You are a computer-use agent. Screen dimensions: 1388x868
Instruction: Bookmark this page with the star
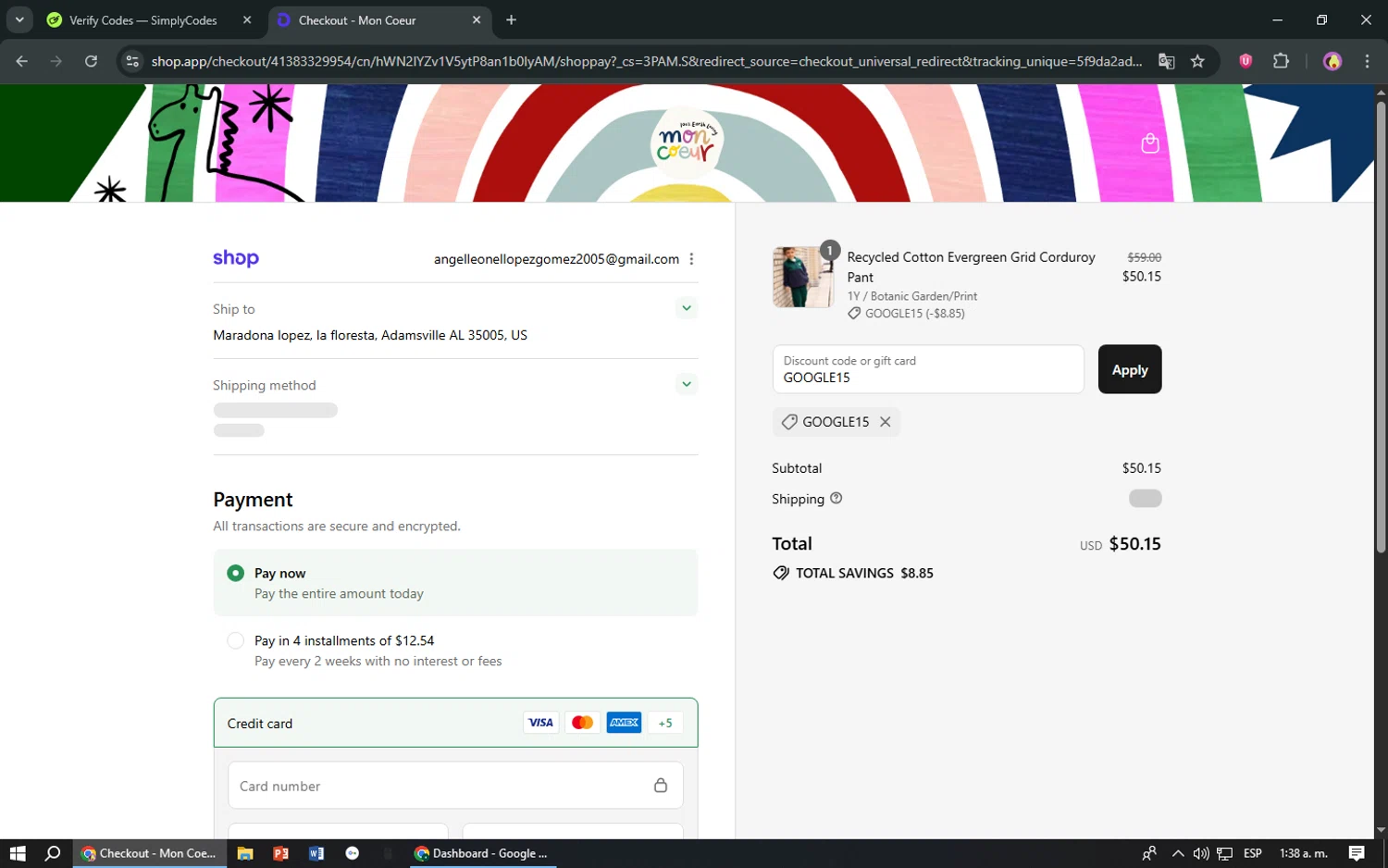tap(1197, 61)
